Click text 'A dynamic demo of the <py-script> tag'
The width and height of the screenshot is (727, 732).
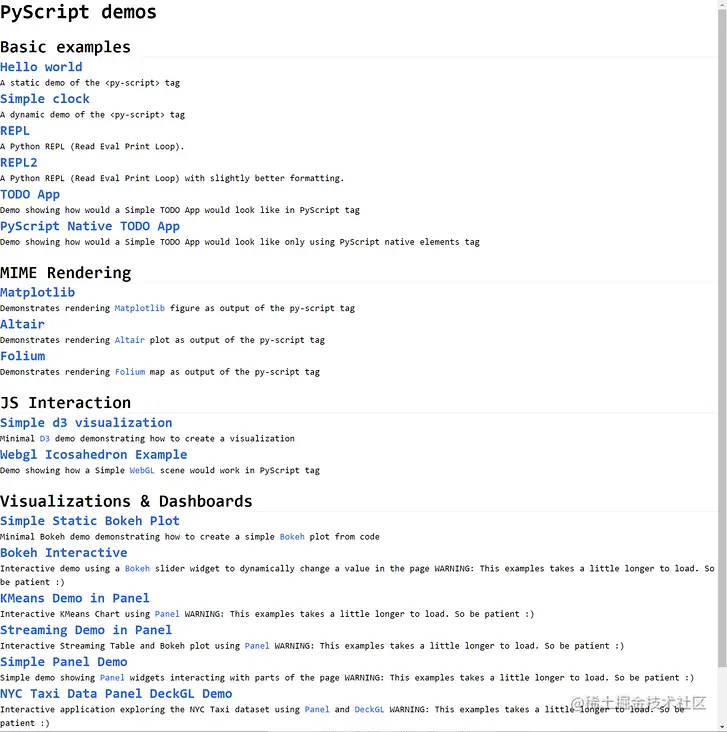pos(92,115)
